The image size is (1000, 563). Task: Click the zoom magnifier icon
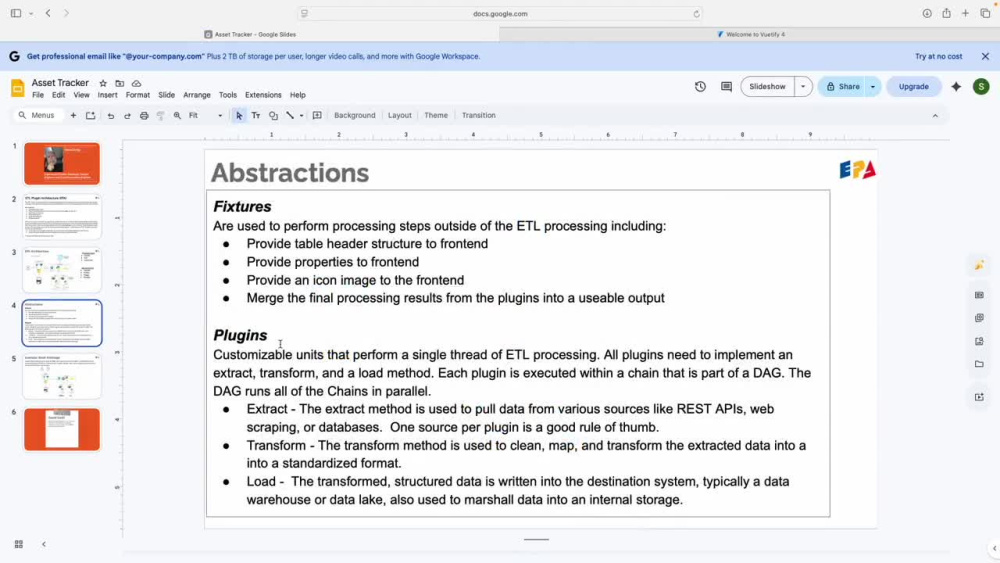[x=177, y=115]
